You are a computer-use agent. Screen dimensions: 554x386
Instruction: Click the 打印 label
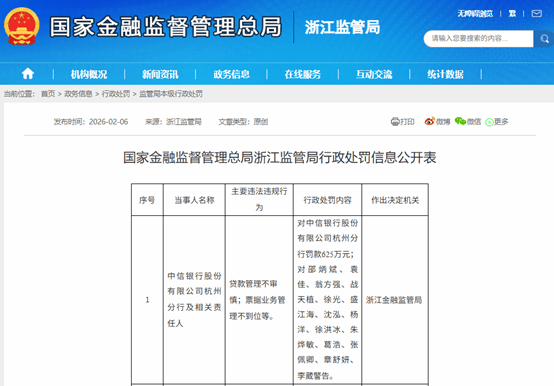click(407, 122)
